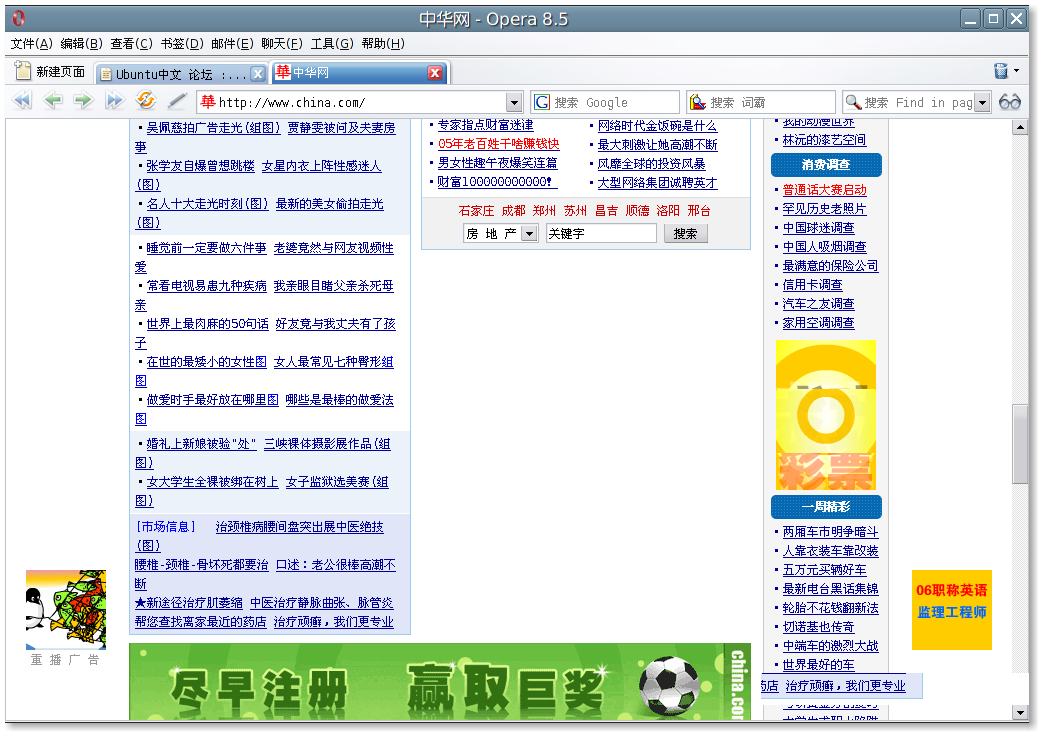Viewport: 1038px width, 732px height.
Task: Click the 中华网 tab favicon
Action: [283, 72]
